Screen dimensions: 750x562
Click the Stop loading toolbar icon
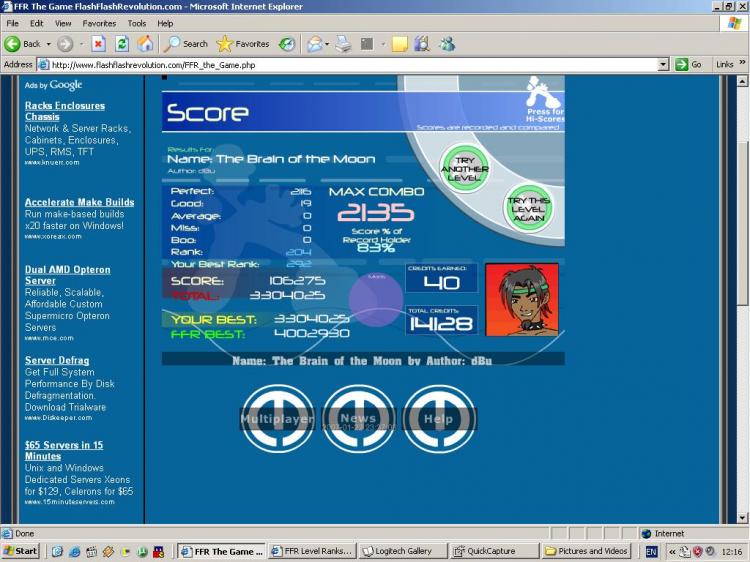(x=98, y=44)
